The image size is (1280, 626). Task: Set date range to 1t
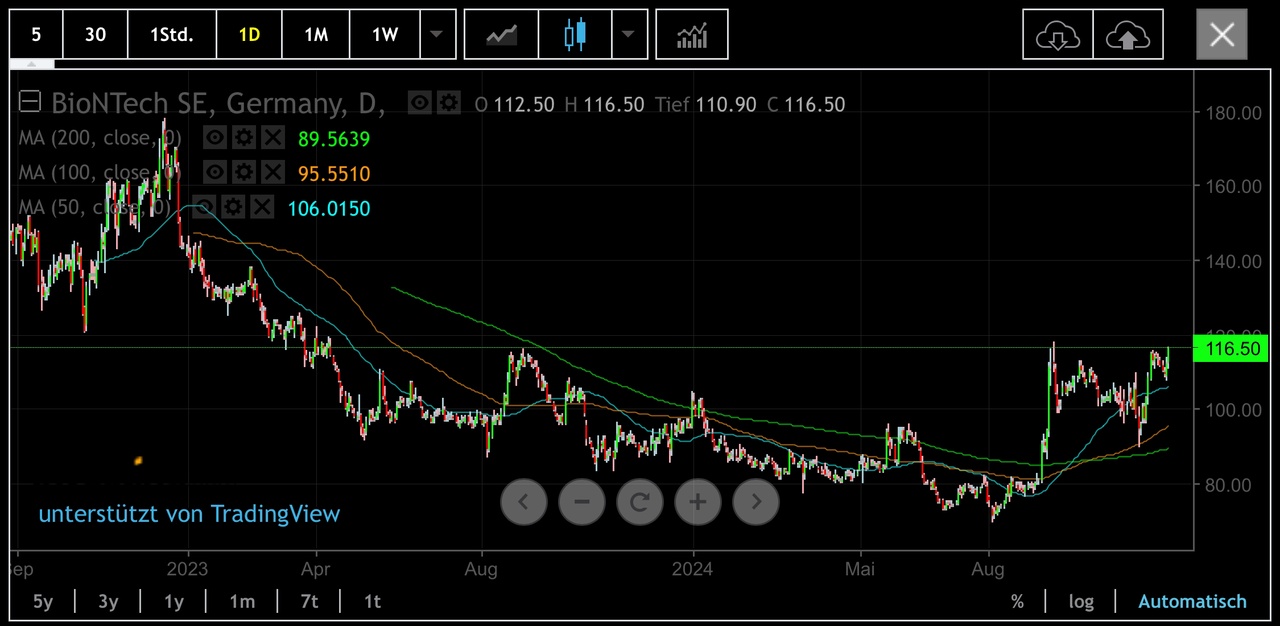click(x=372, y=601)
